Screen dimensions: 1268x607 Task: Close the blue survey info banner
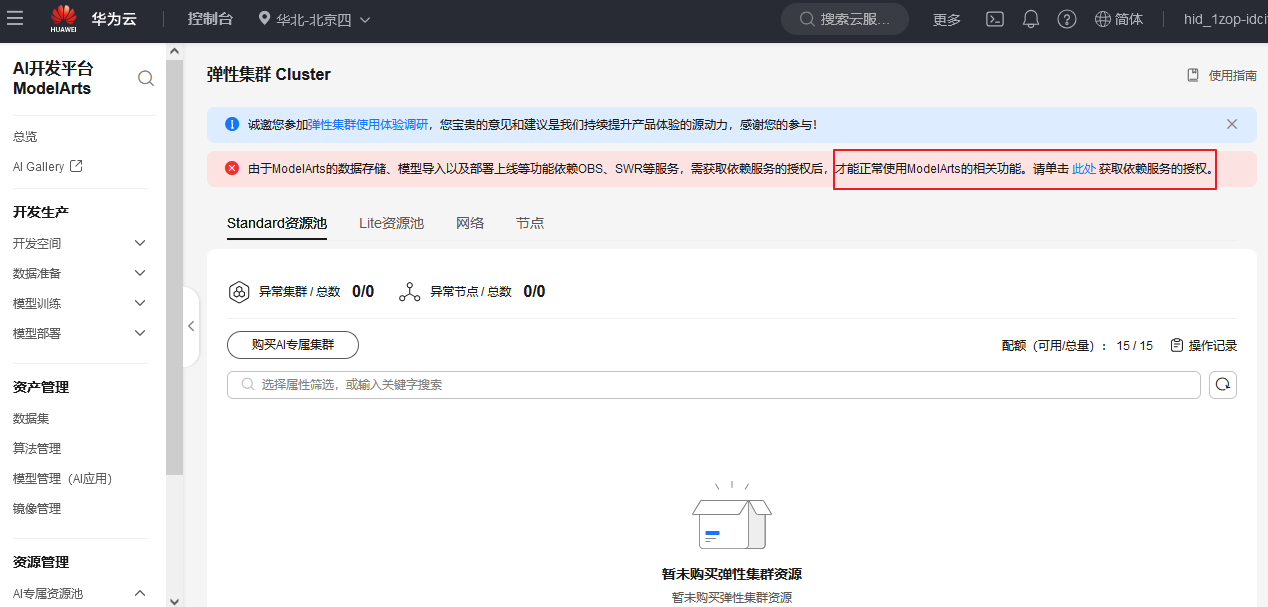click(1232, 124)
